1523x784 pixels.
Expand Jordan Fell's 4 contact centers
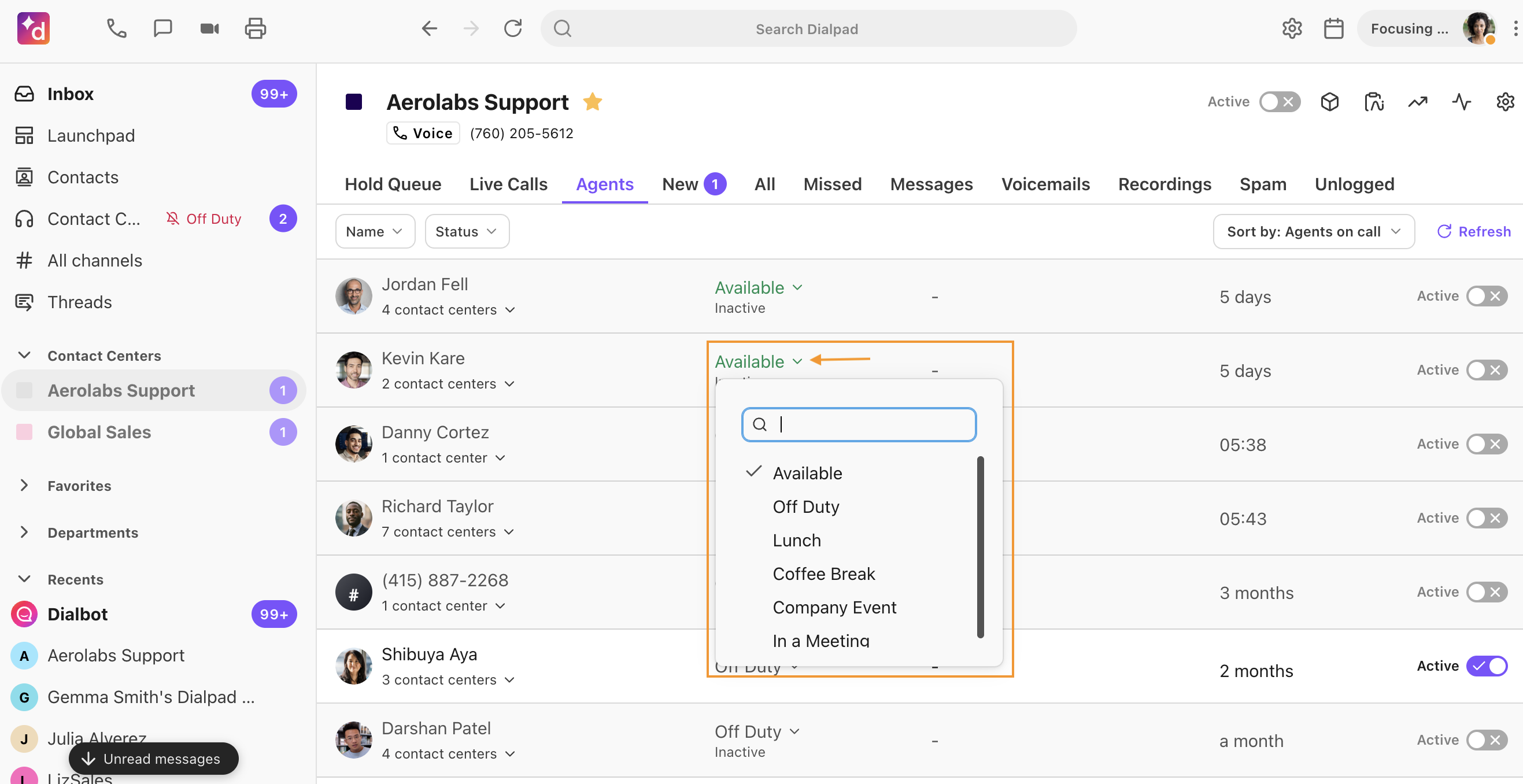click(448, 310)
